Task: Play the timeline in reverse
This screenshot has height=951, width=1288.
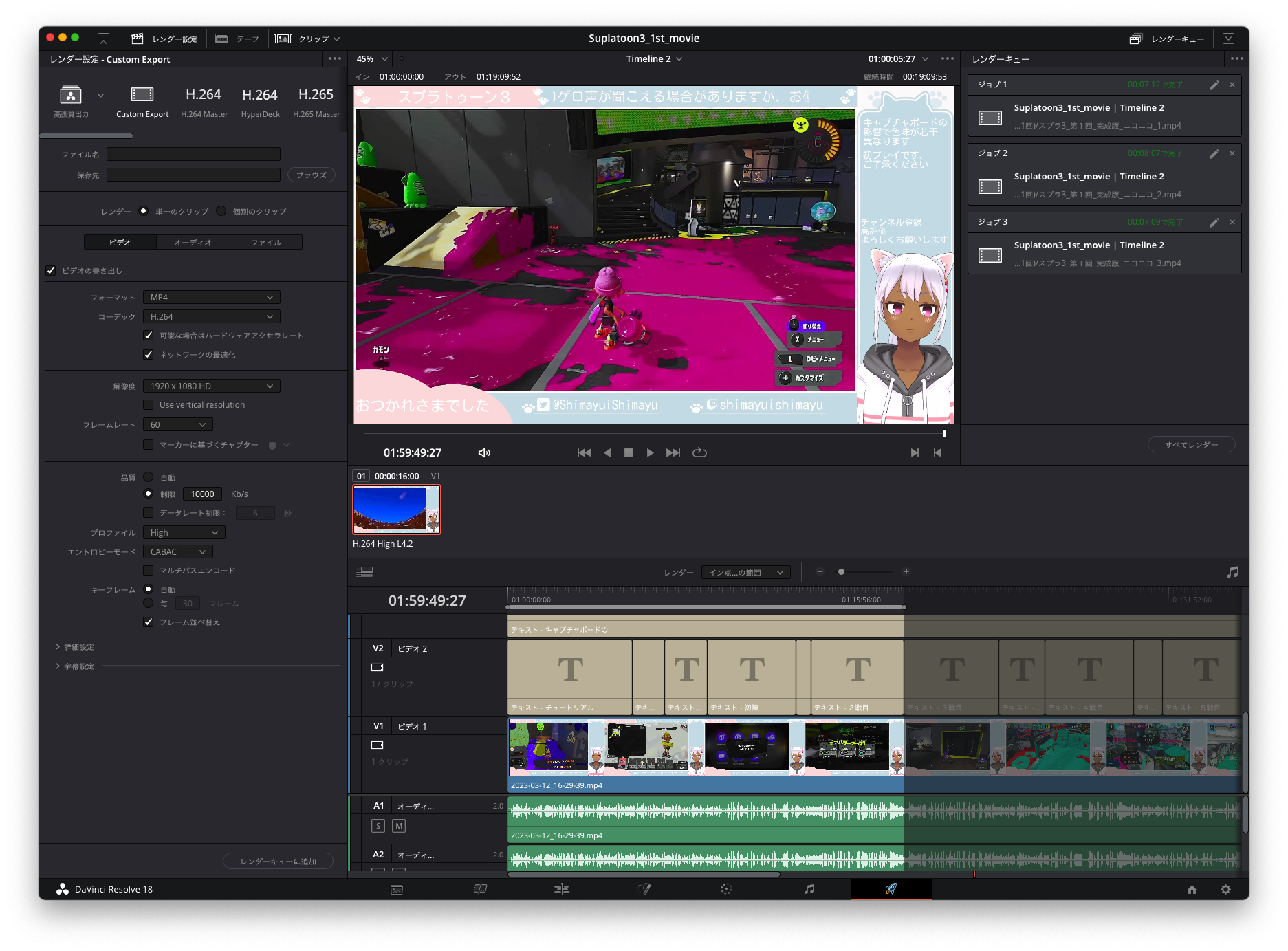Action: point(607,452)
